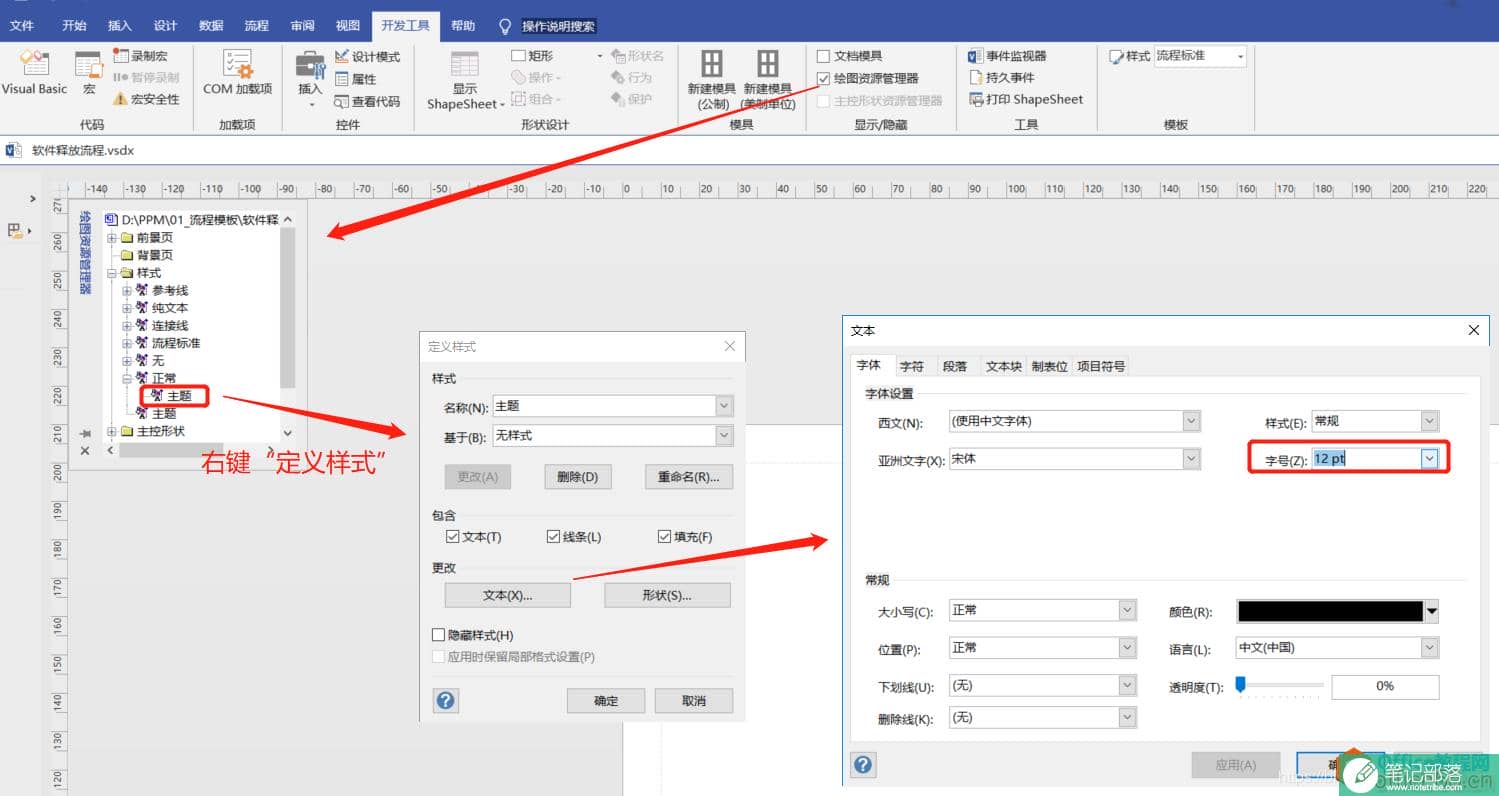Toggle the 填充(F) checkbox
This screenshot has height=796, width=1499.
tap(664, 537)
